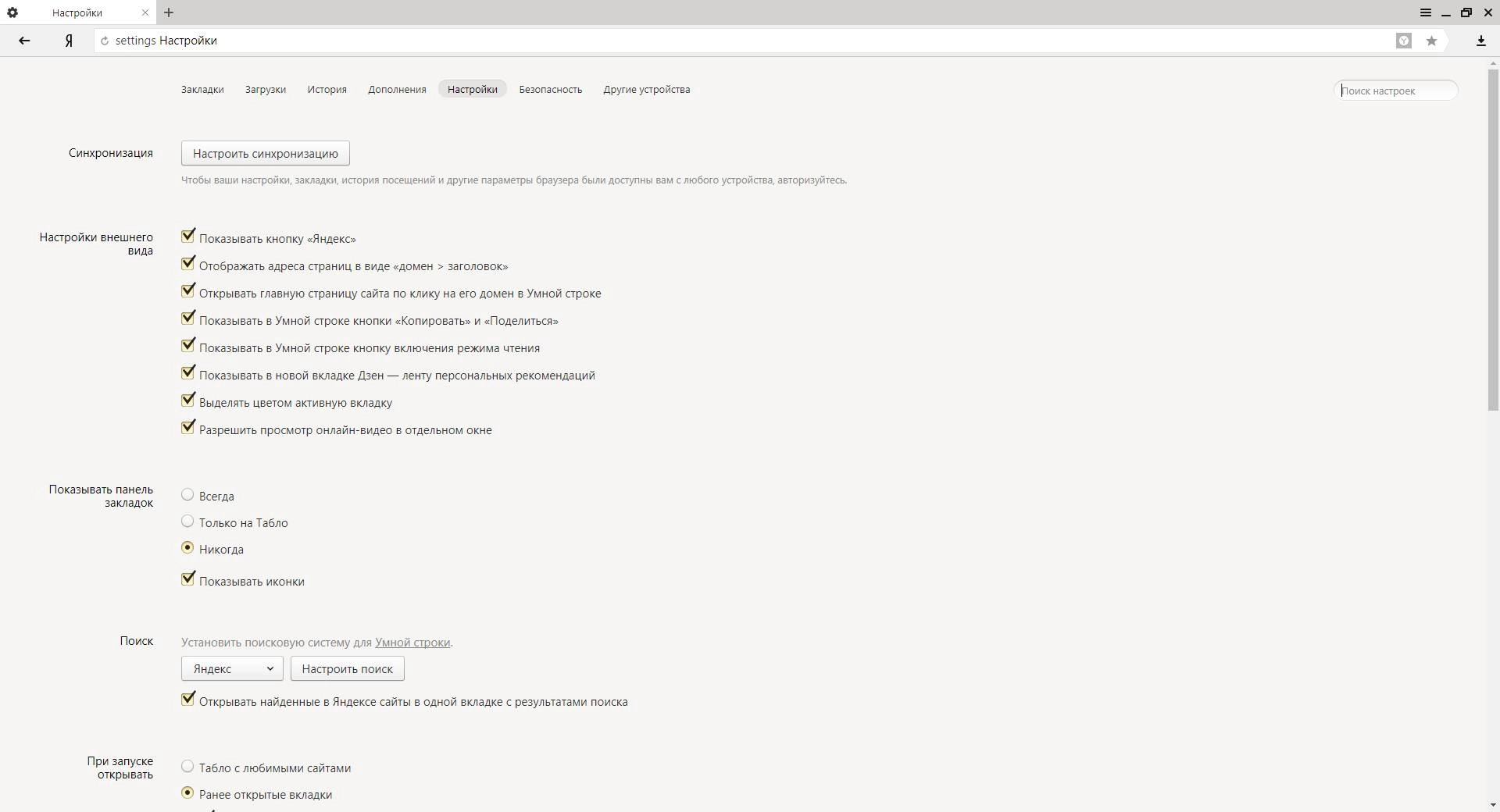Restore the browser window size

(x=1466, y=12)
